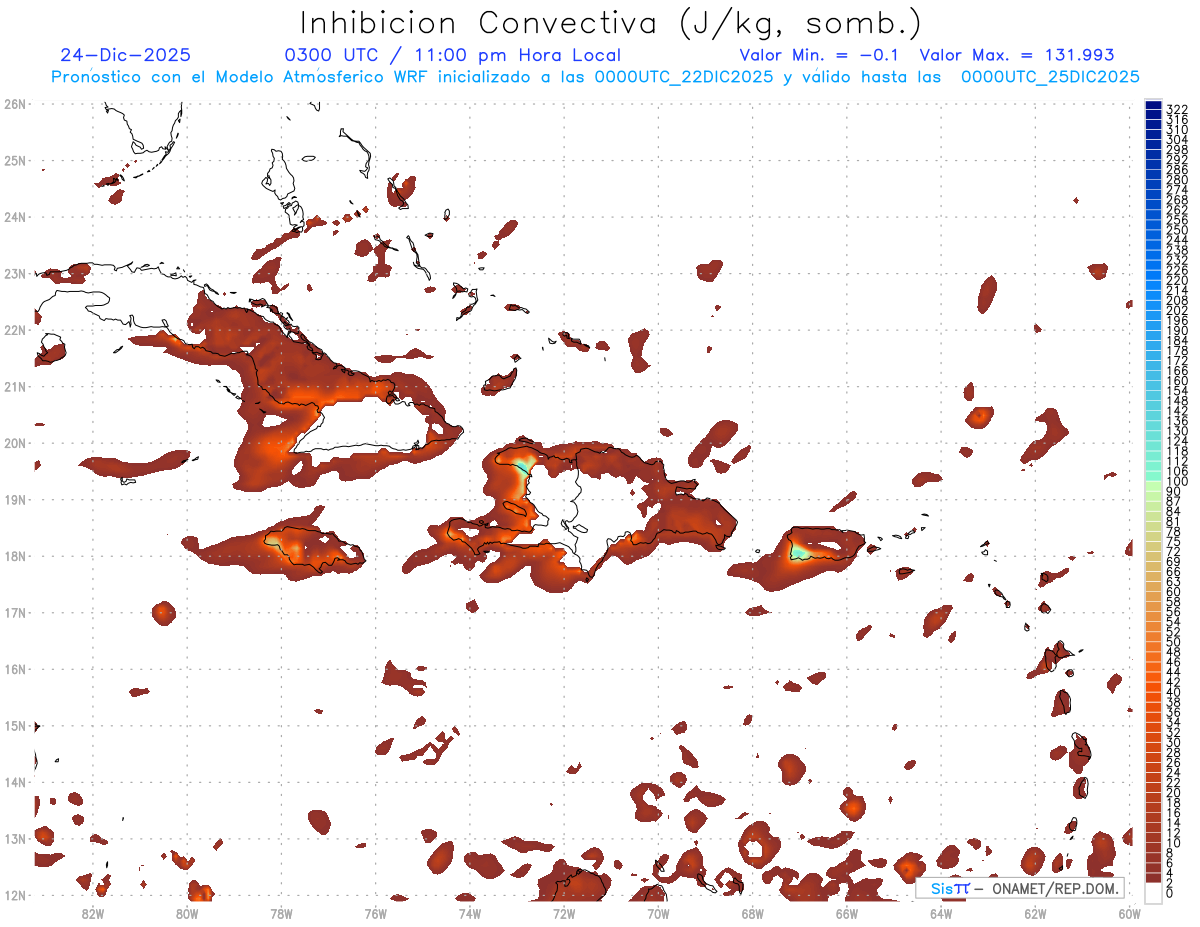
Task: Click the '17N' latitude label
Action: pyautogui.click(x=15, y=612)
